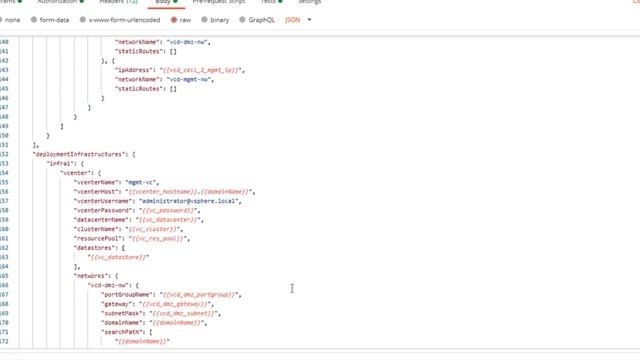
Task: Open the Tests tab
Action: pyautogui.click(x=271, y=2)
